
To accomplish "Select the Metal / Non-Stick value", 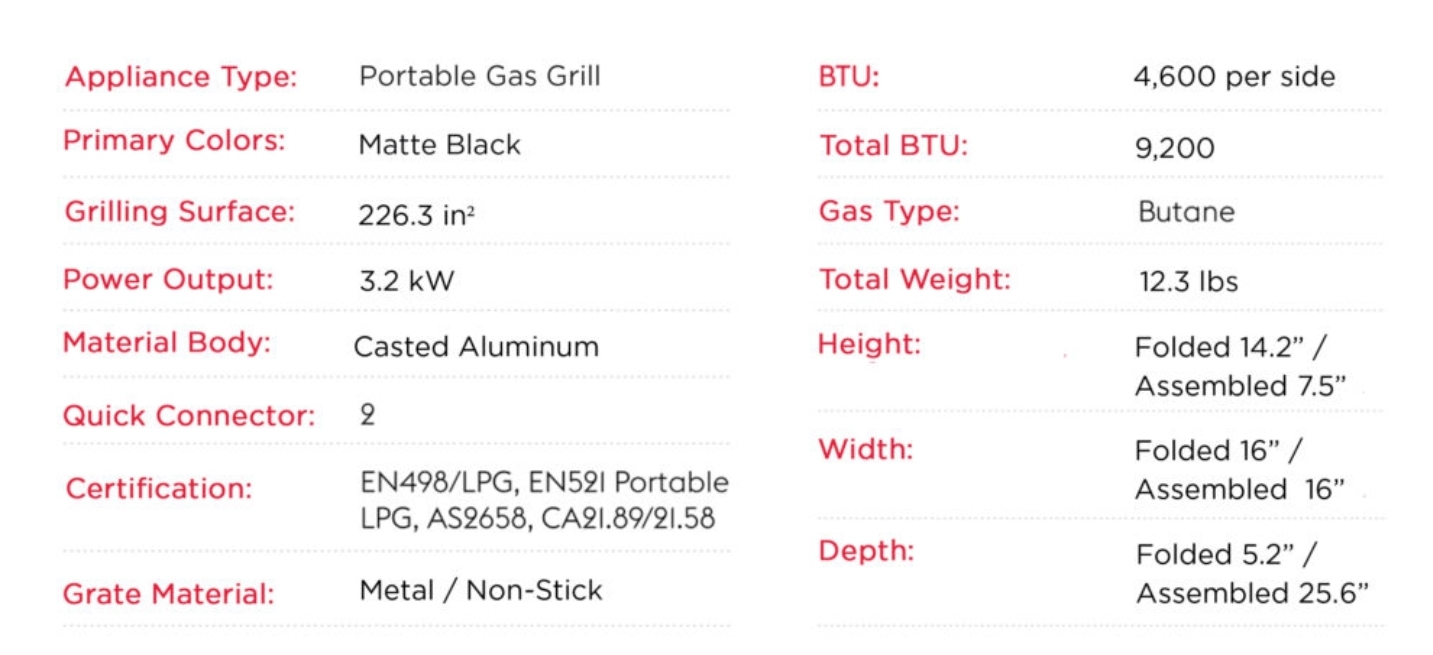I will 481,590.
